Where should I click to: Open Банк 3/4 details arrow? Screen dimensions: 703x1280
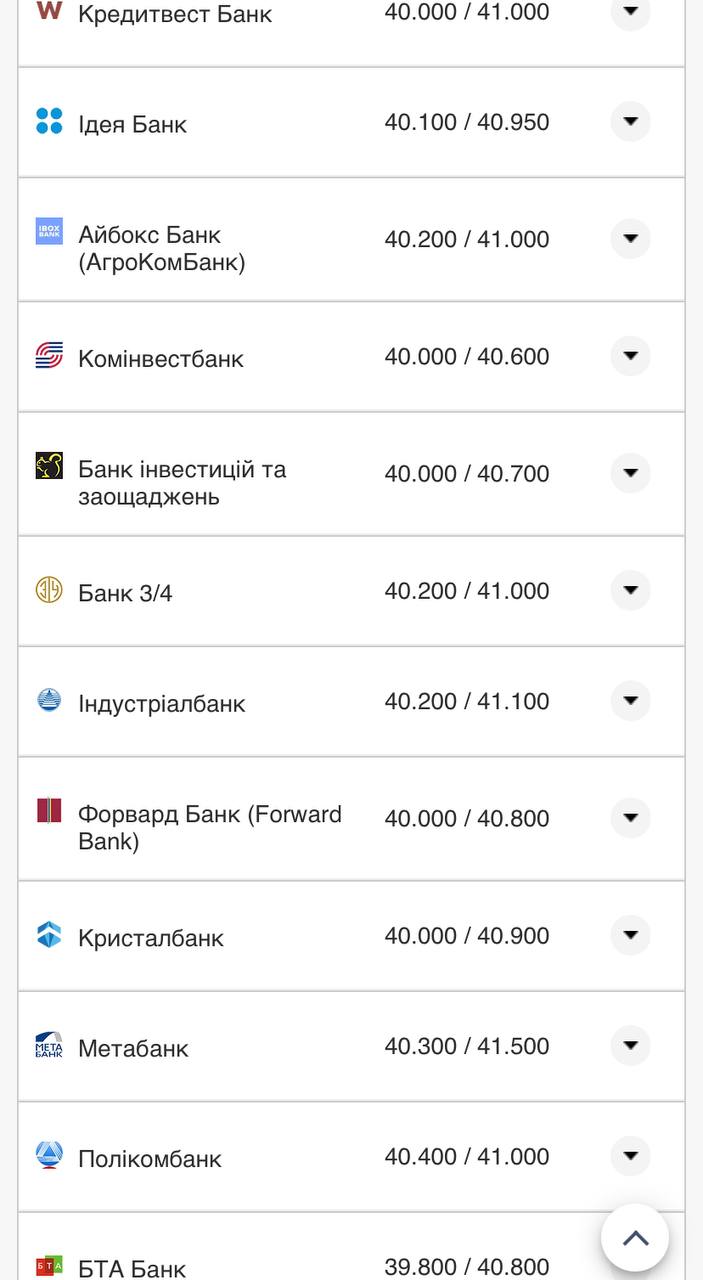click(630, 591)
